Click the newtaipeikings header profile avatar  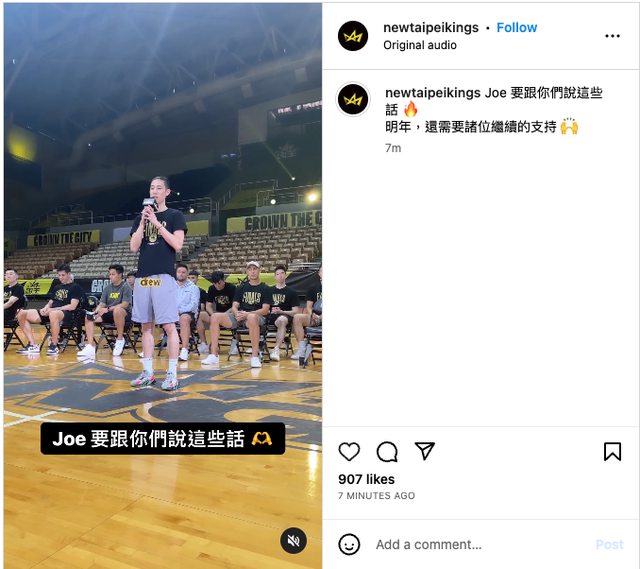pos(353,36)
